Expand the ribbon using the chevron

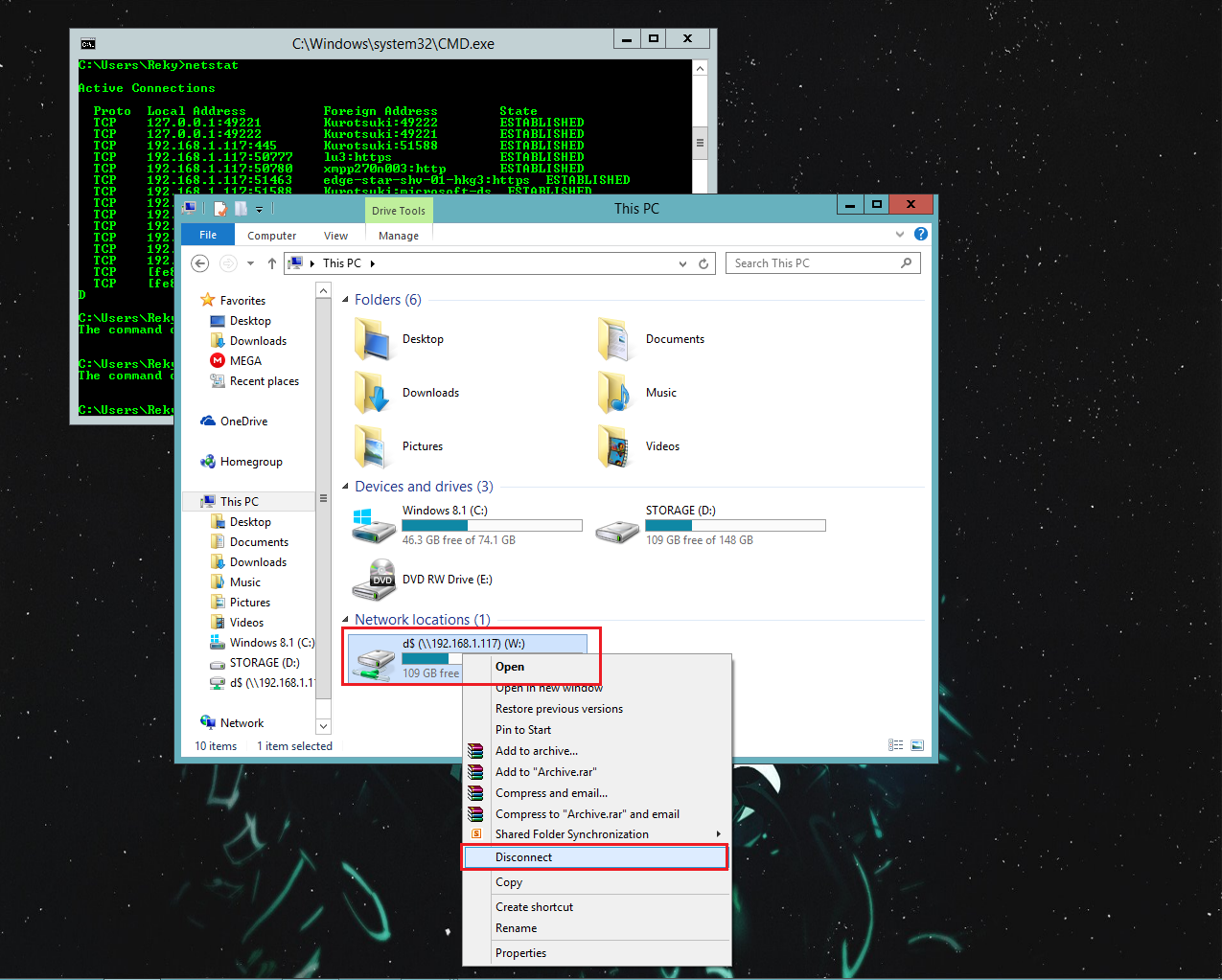coord(899,234)
